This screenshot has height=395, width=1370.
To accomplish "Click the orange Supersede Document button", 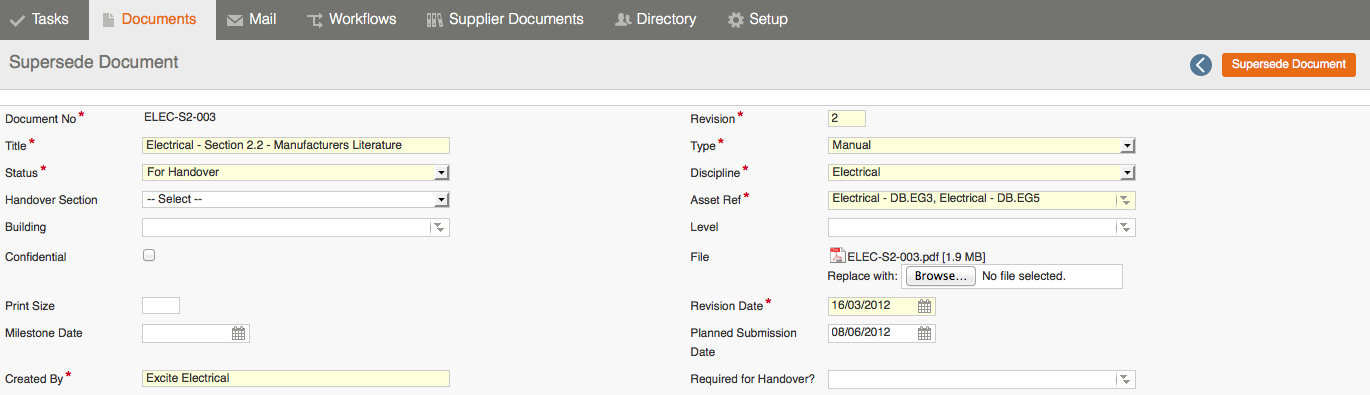I will (1288, 64).
